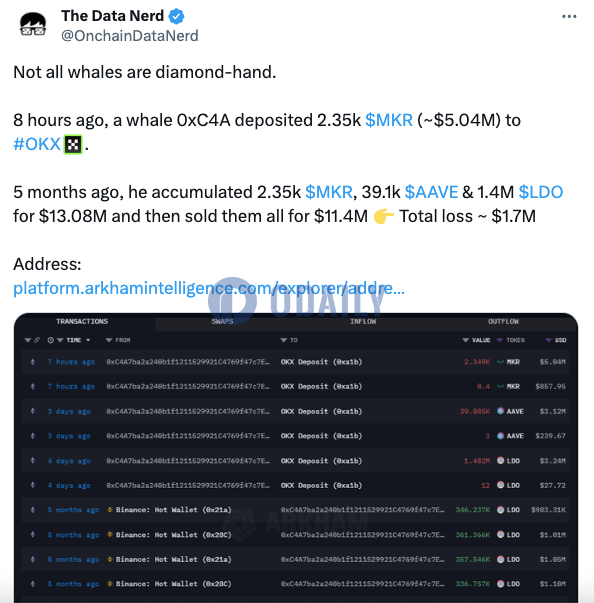The height and width of the screenshot is (603, 594).
Task: Switch to the OUTFLOW tab
Action: (503, 321)
